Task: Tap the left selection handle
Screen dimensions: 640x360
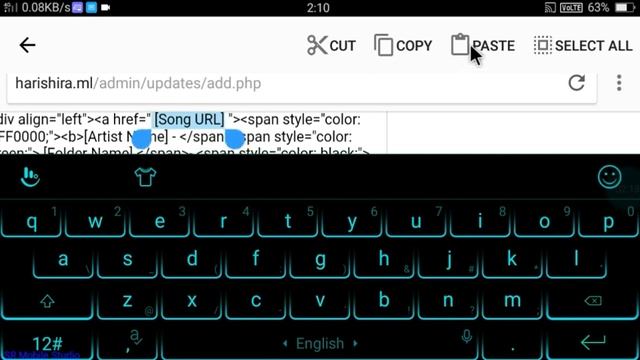Action: click(x=142, y=139)
